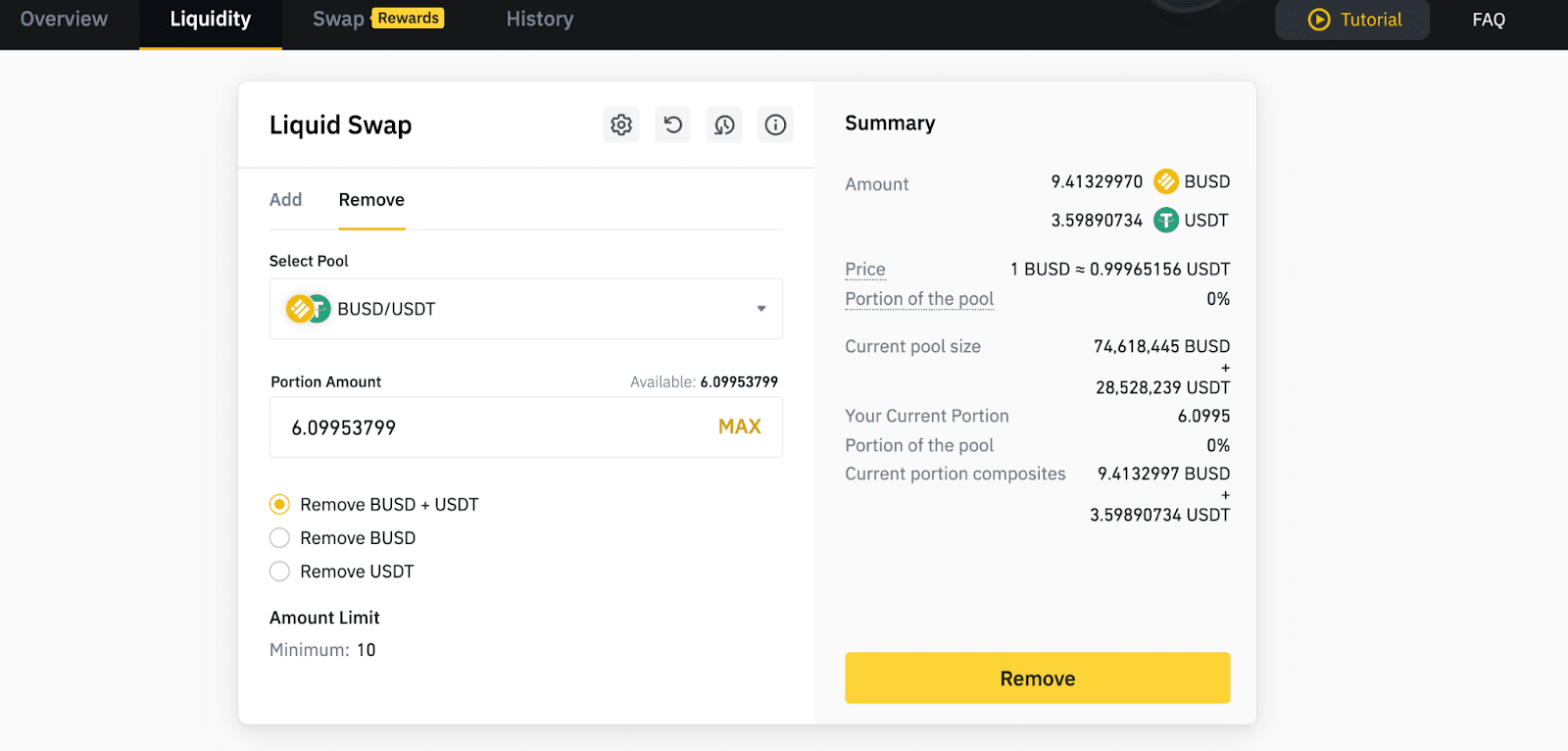Click the underlined Price label
1568x751 pixels.
click(x=865, y=269)
